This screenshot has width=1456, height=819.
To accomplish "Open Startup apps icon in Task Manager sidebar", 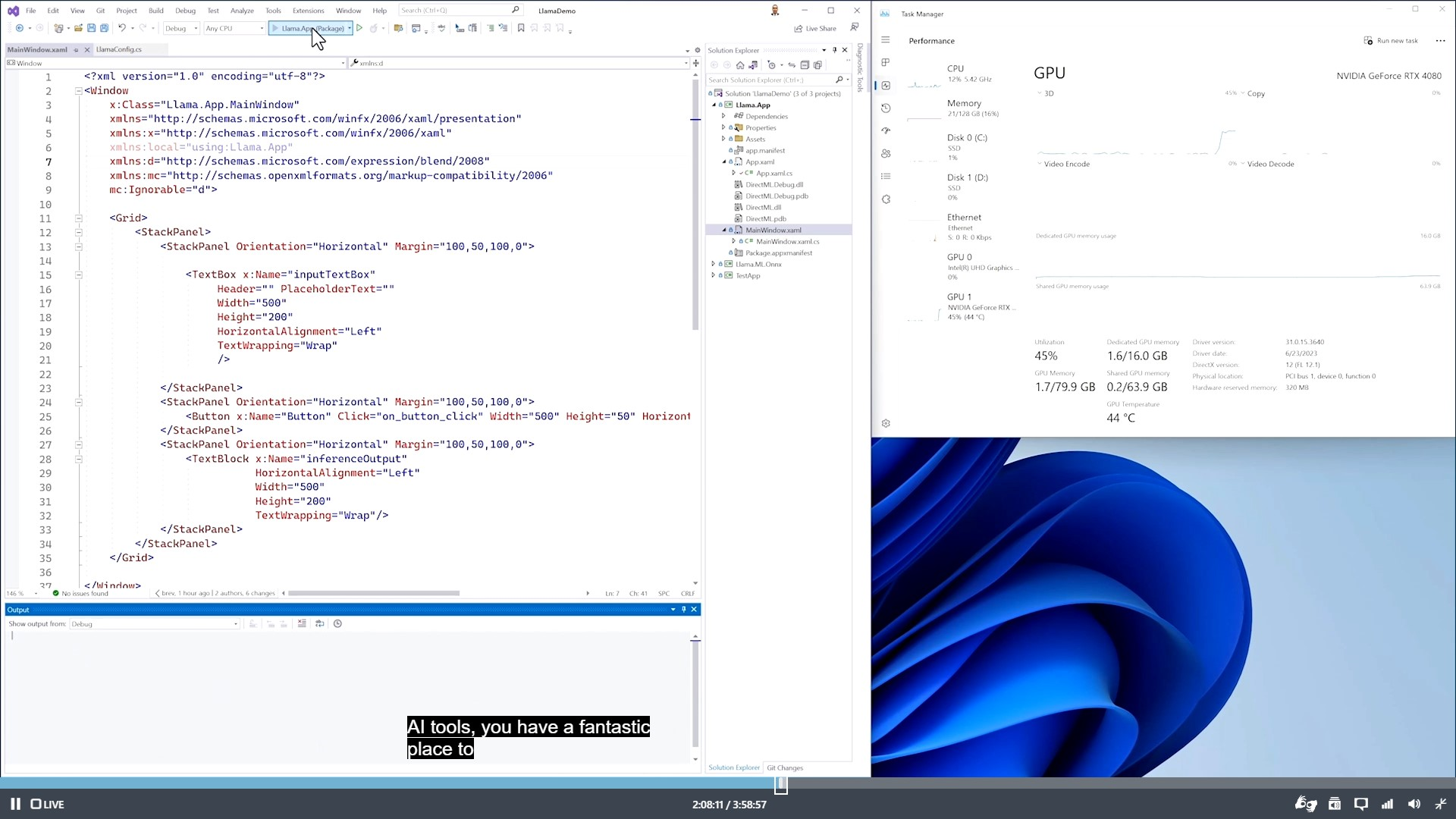I will [885, 131].
